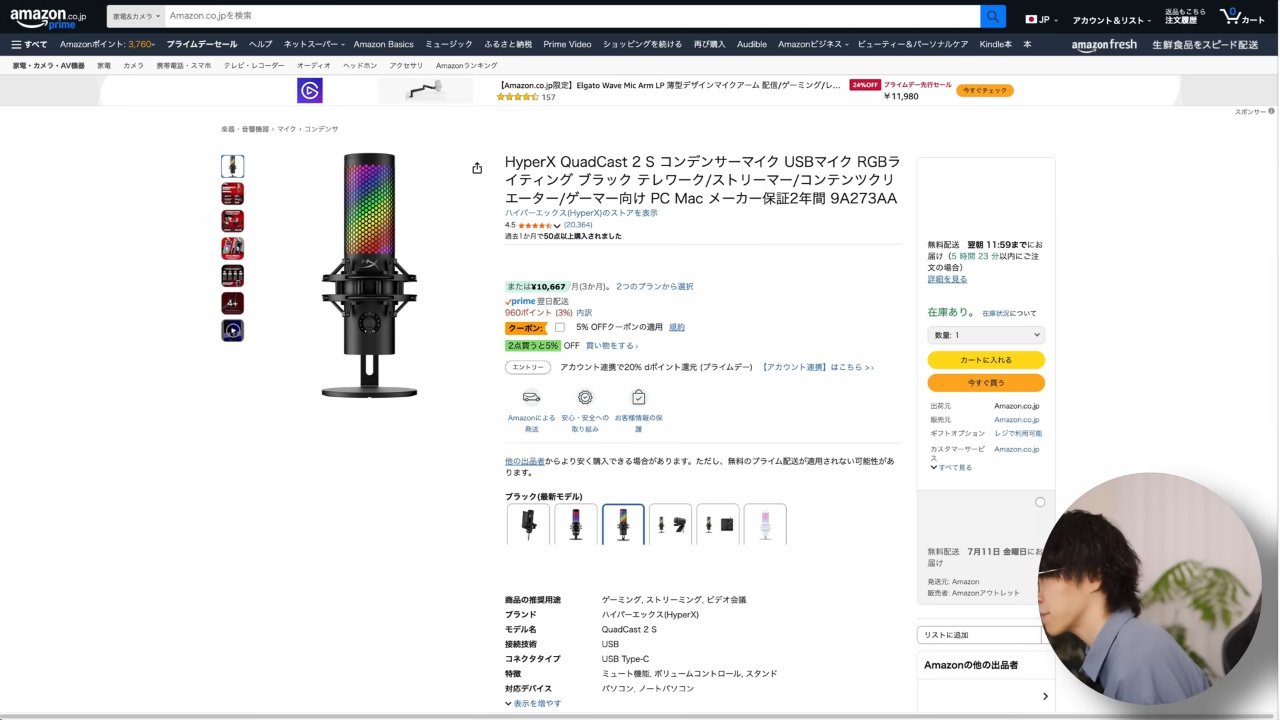Viewport: 1280px width, 720px height.
Task: Select fifth product image thumbnail
Action: [x=232, y=276]
